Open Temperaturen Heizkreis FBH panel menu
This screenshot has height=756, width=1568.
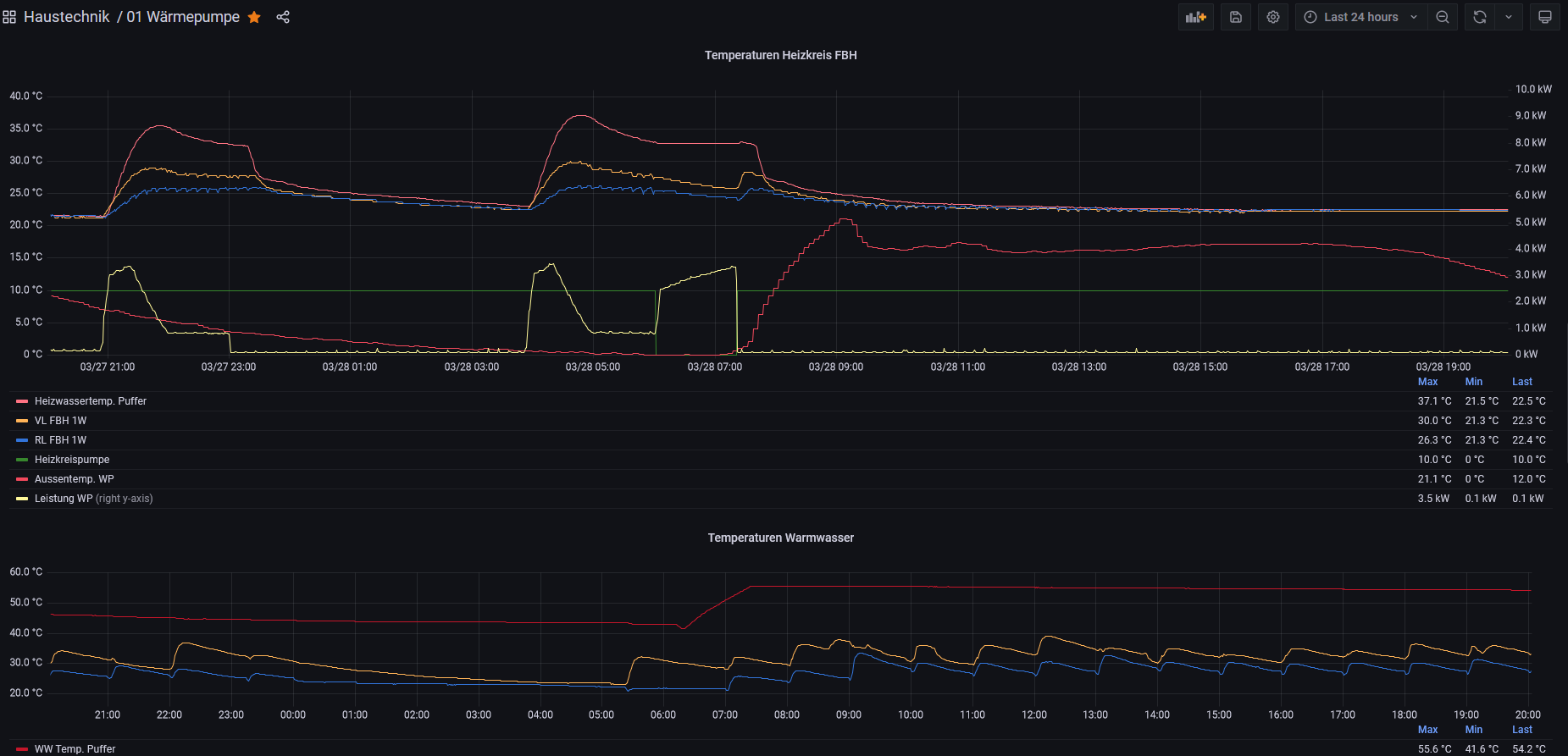pyautogui.click(x=780, y=55)
